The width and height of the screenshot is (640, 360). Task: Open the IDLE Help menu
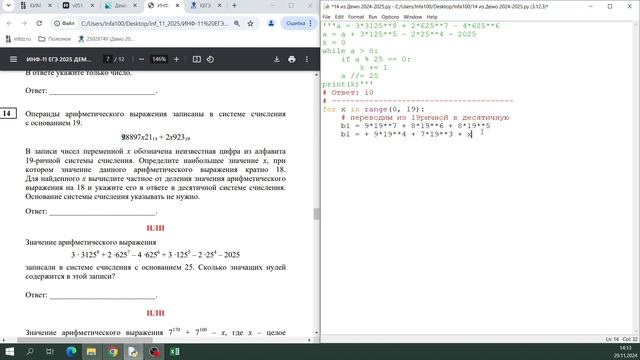[x=432, y=17]
